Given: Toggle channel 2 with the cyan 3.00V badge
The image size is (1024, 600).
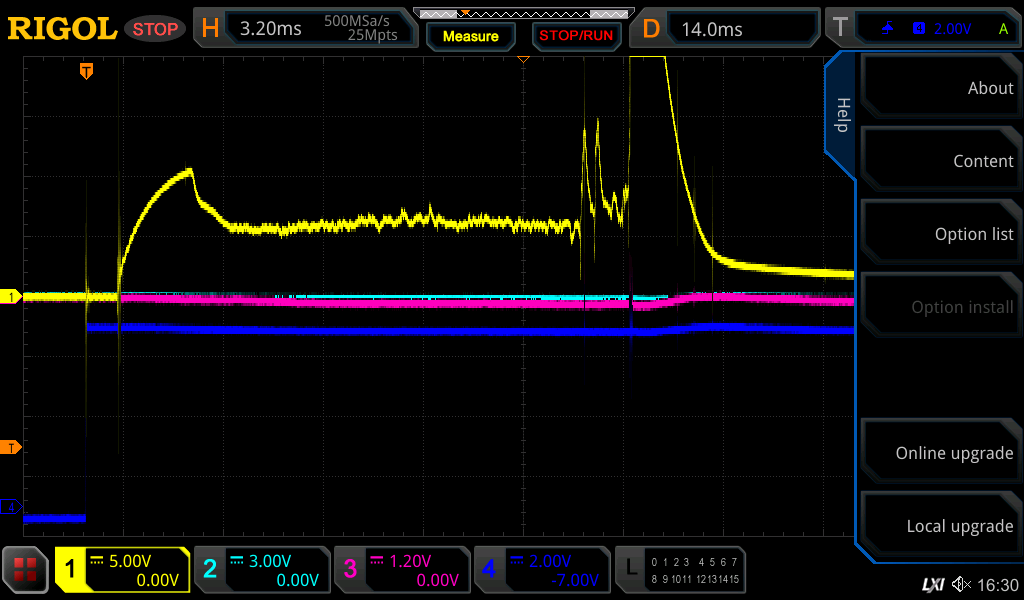Looking at the screenshot, I should pos(261,570).
